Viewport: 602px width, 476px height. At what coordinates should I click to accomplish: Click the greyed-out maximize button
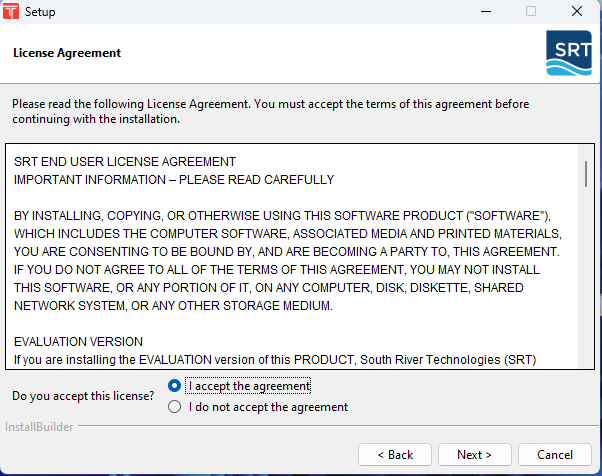[x=531, y=12]
